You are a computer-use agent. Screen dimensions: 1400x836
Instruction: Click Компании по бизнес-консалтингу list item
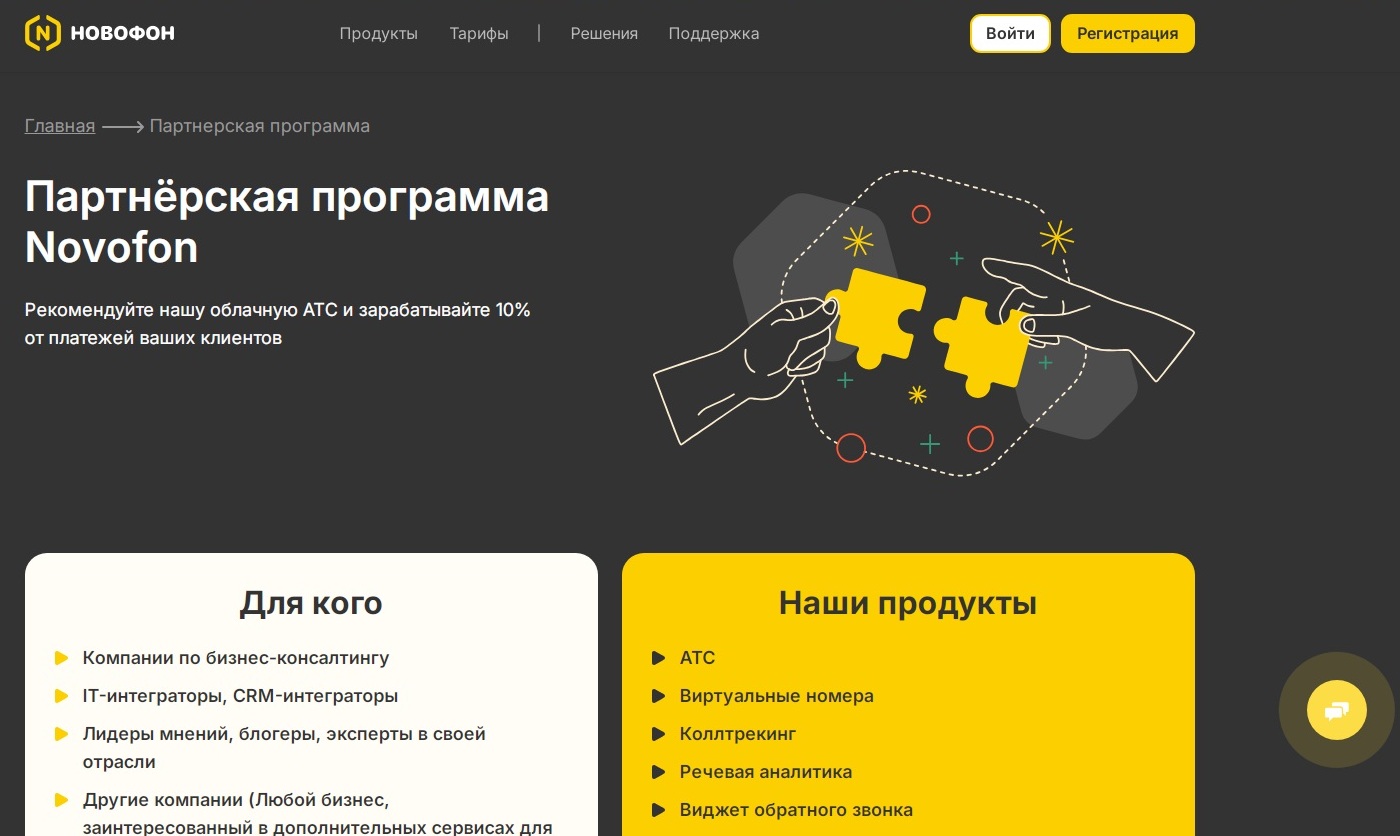(x=236, y=658)
